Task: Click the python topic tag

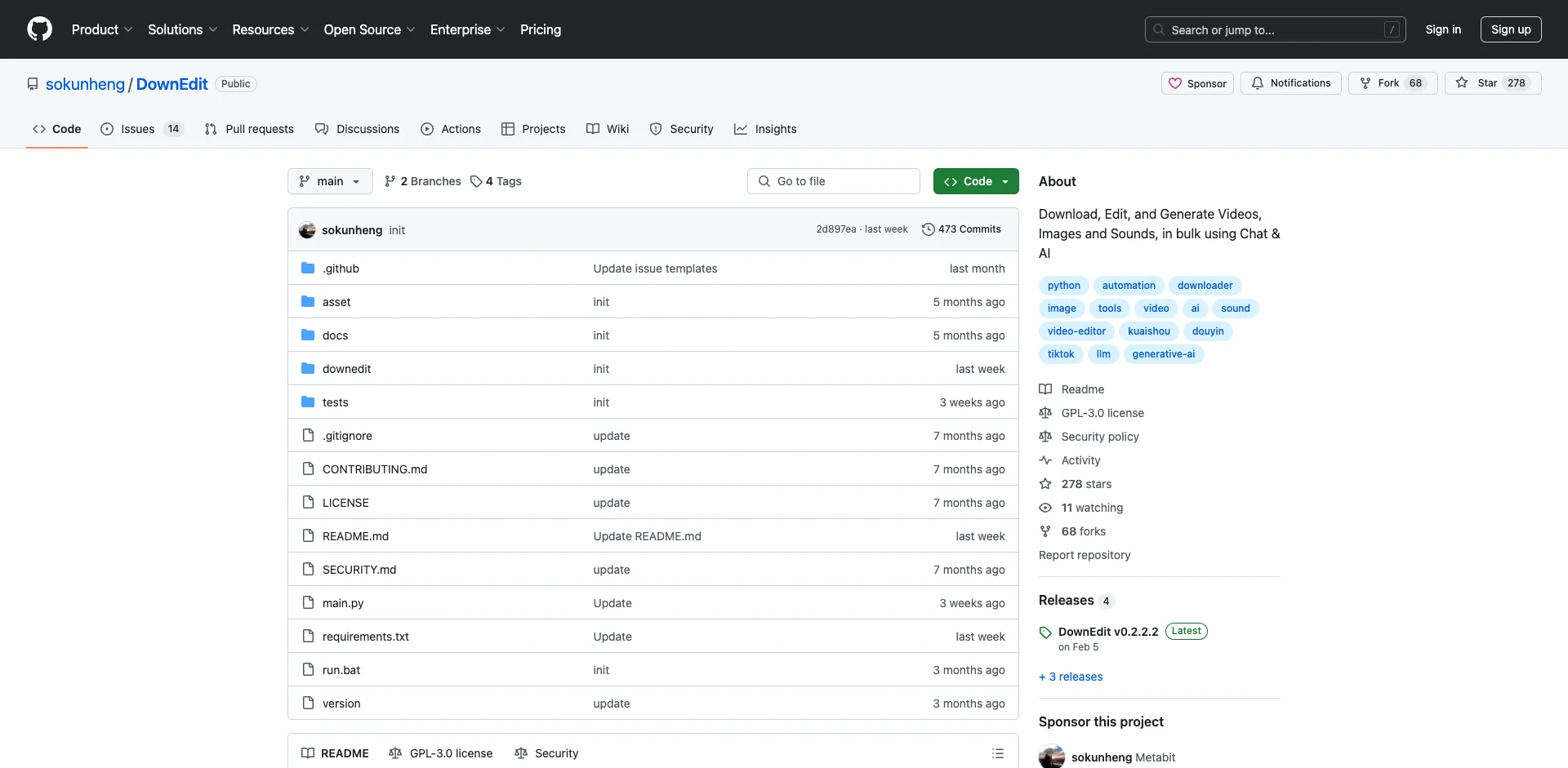Action: [1063, 286]
